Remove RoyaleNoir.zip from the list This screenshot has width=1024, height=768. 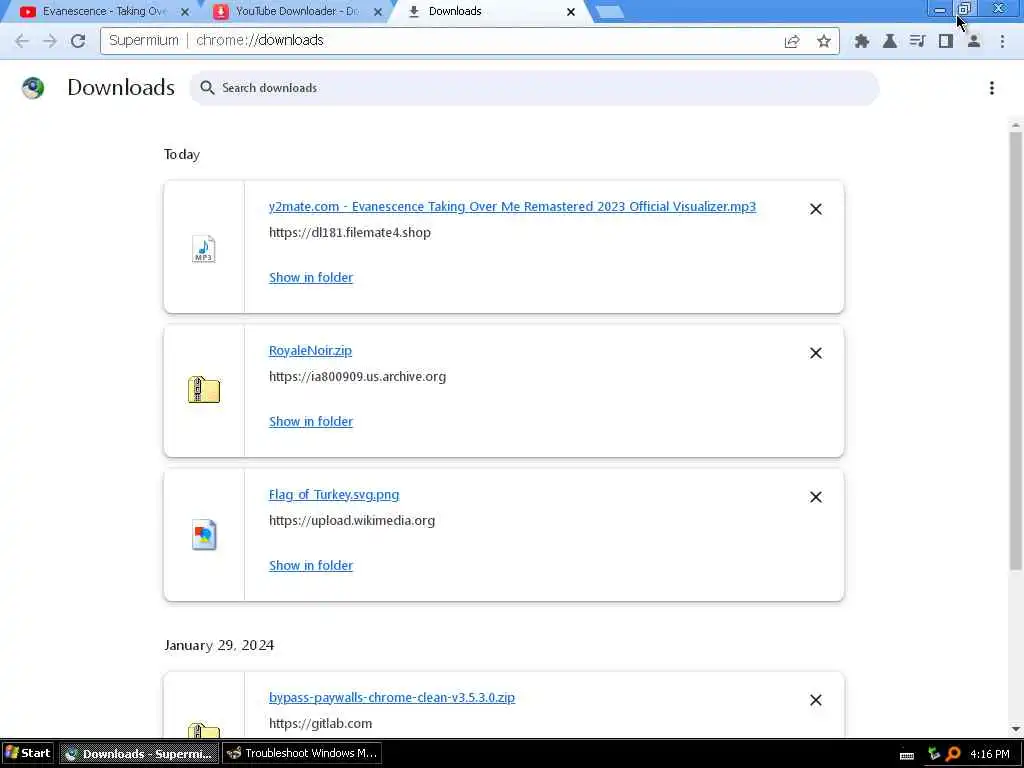pyautogui.click(x=816, y=353)
